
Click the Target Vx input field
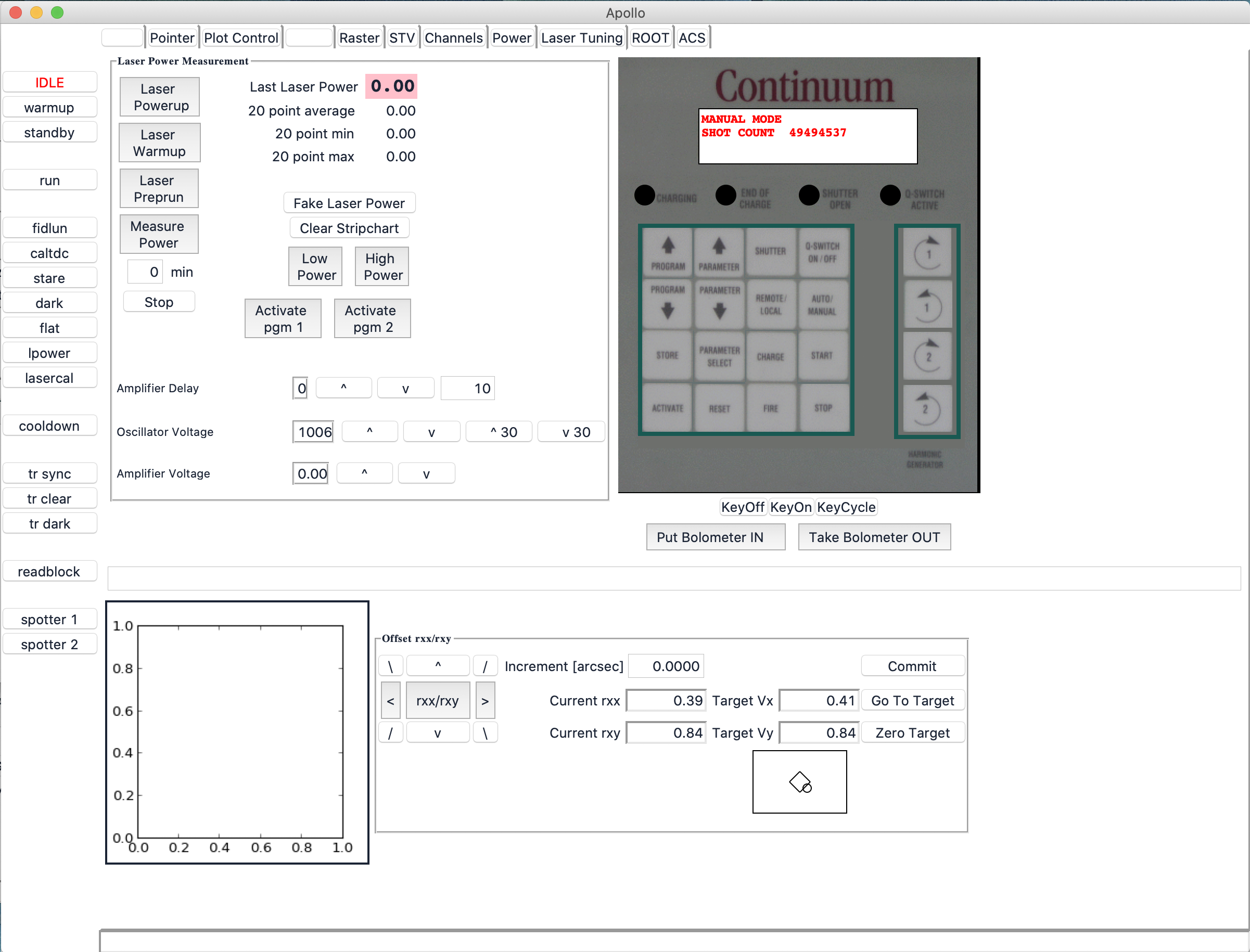pyautogui.click(x=819, y=700)
